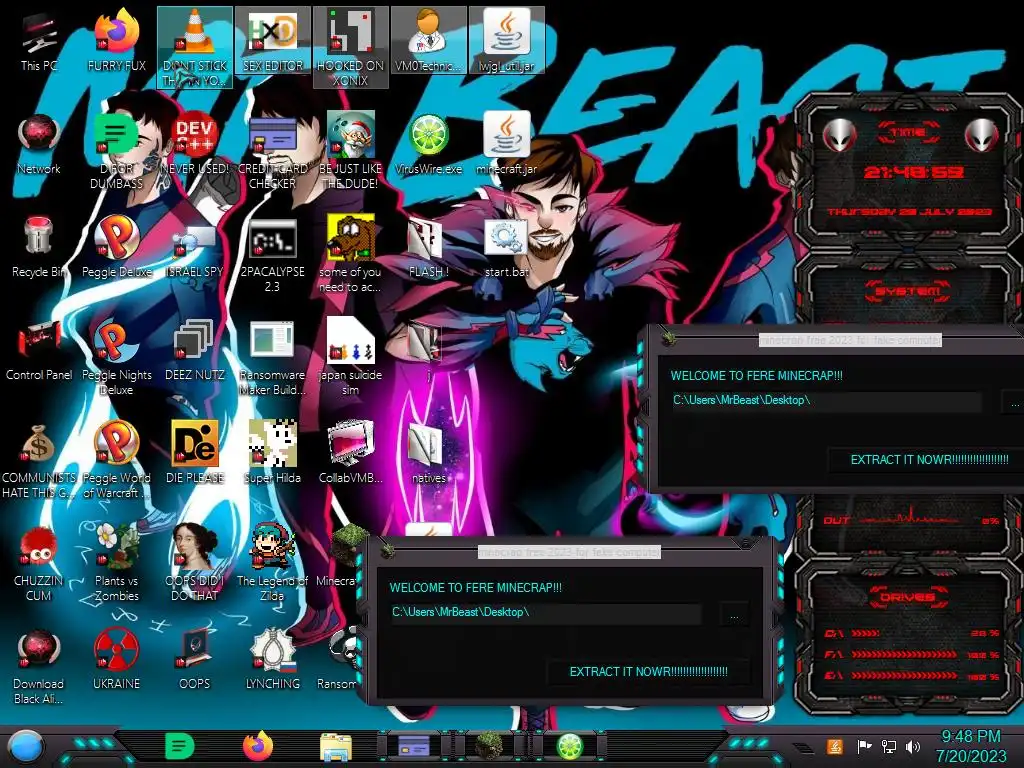
Task: Launch The Legend of Zilda
Action: coord(272,563)
